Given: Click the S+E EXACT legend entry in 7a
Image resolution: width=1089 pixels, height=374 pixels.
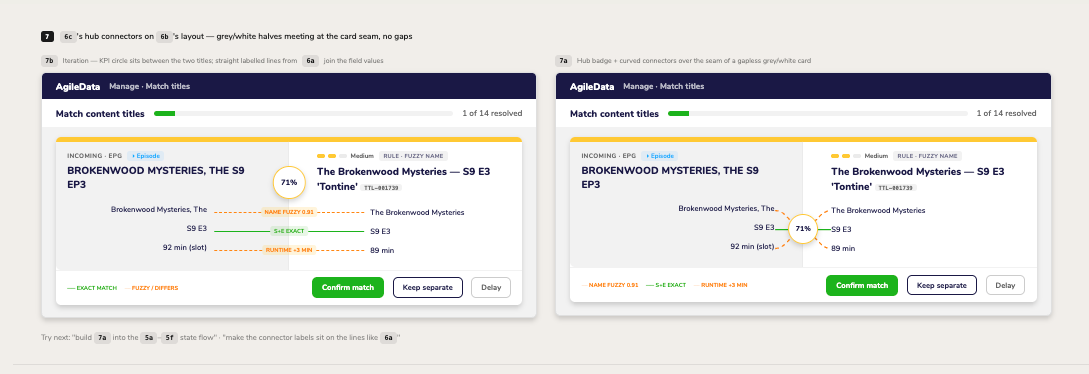Looking at the screenshot, I should 665,285.
